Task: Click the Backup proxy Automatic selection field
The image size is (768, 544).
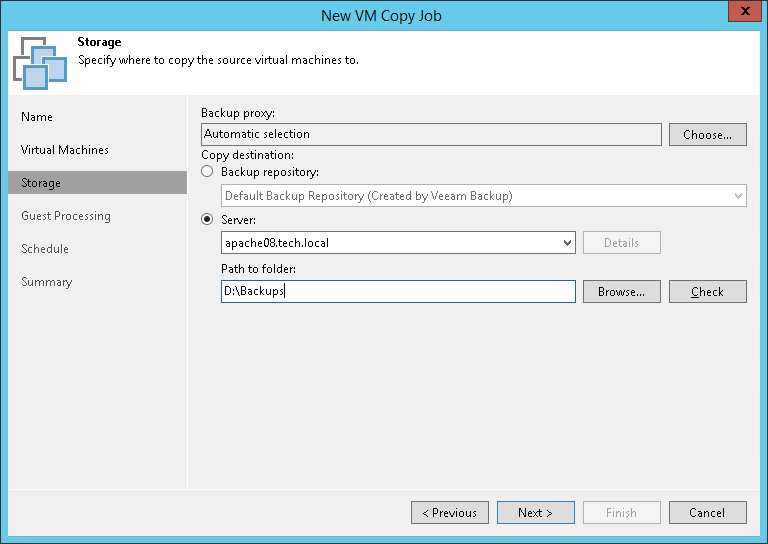Action: pos(431,134)
